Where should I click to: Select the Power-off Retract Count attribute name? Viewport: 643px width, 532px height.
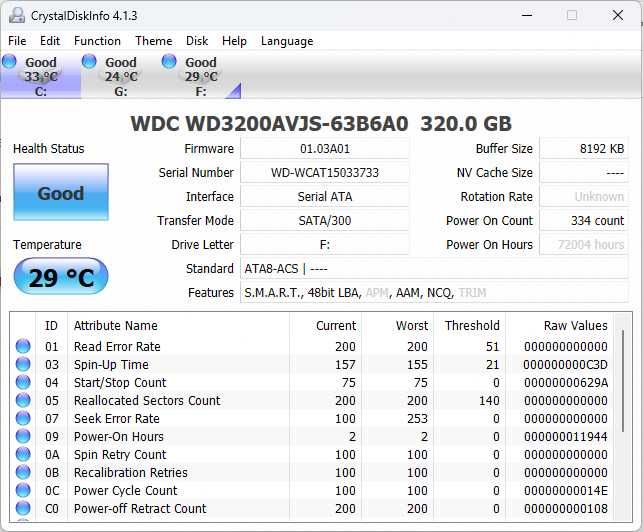(140, 509)
